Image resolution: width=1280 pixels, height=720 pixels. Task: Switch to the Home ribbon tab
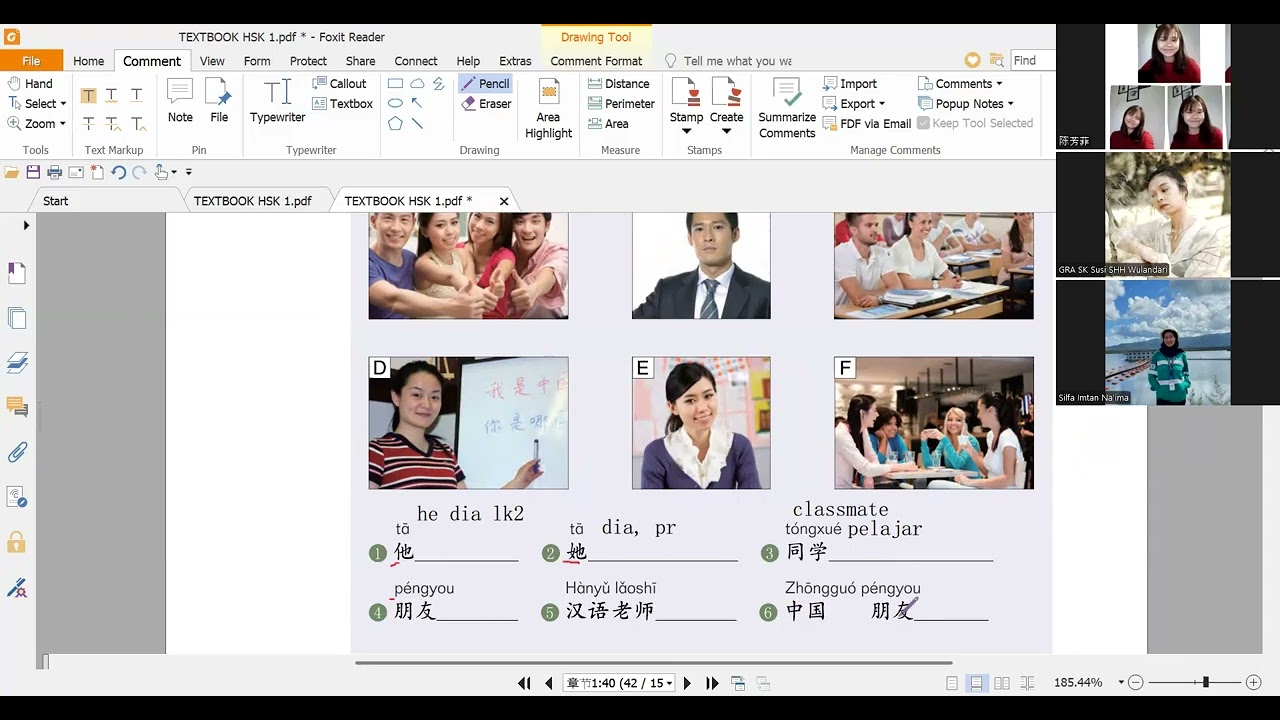tap(88, 61)
